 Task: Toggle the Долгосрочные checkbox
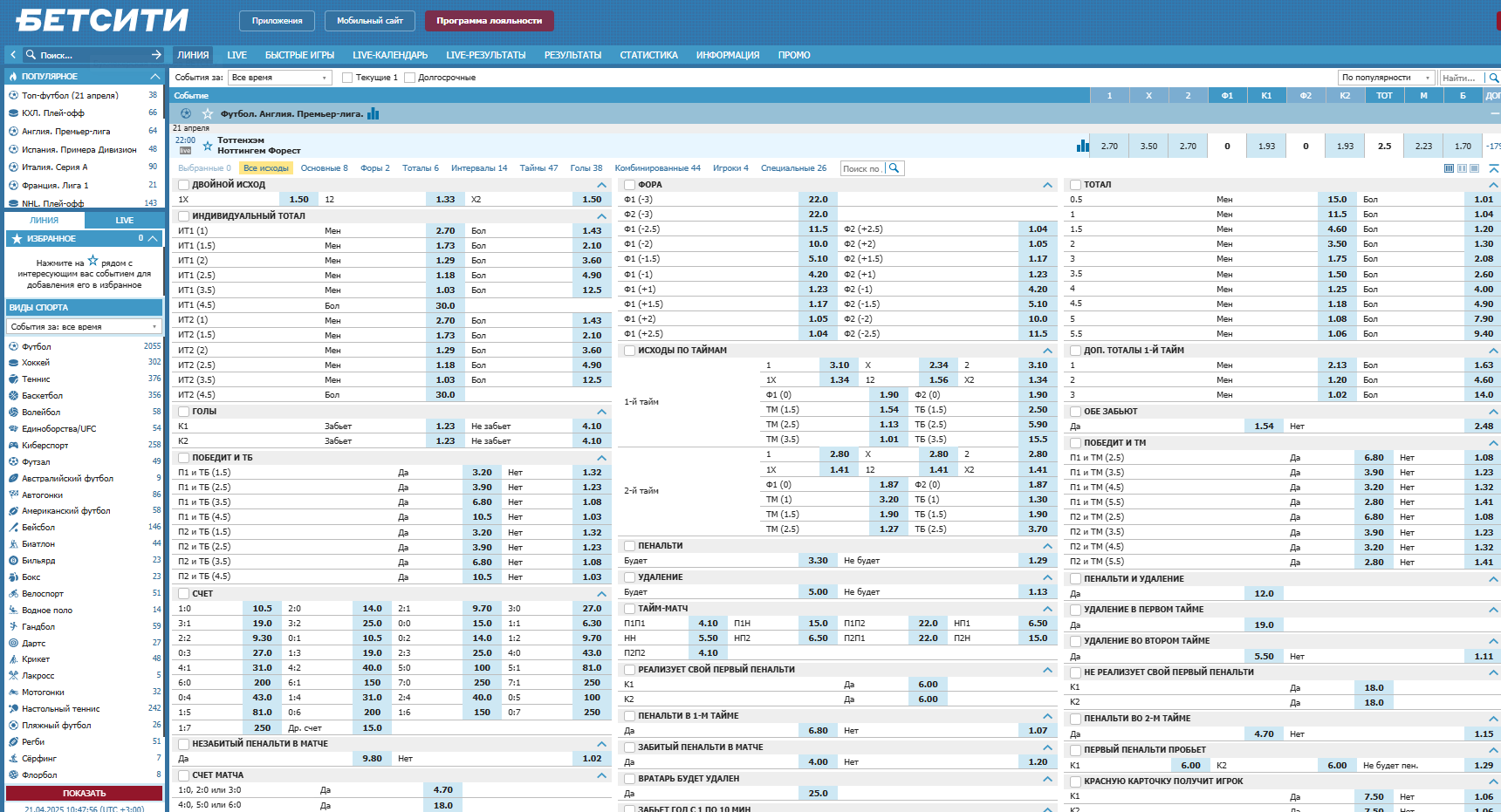click(409, 78)
